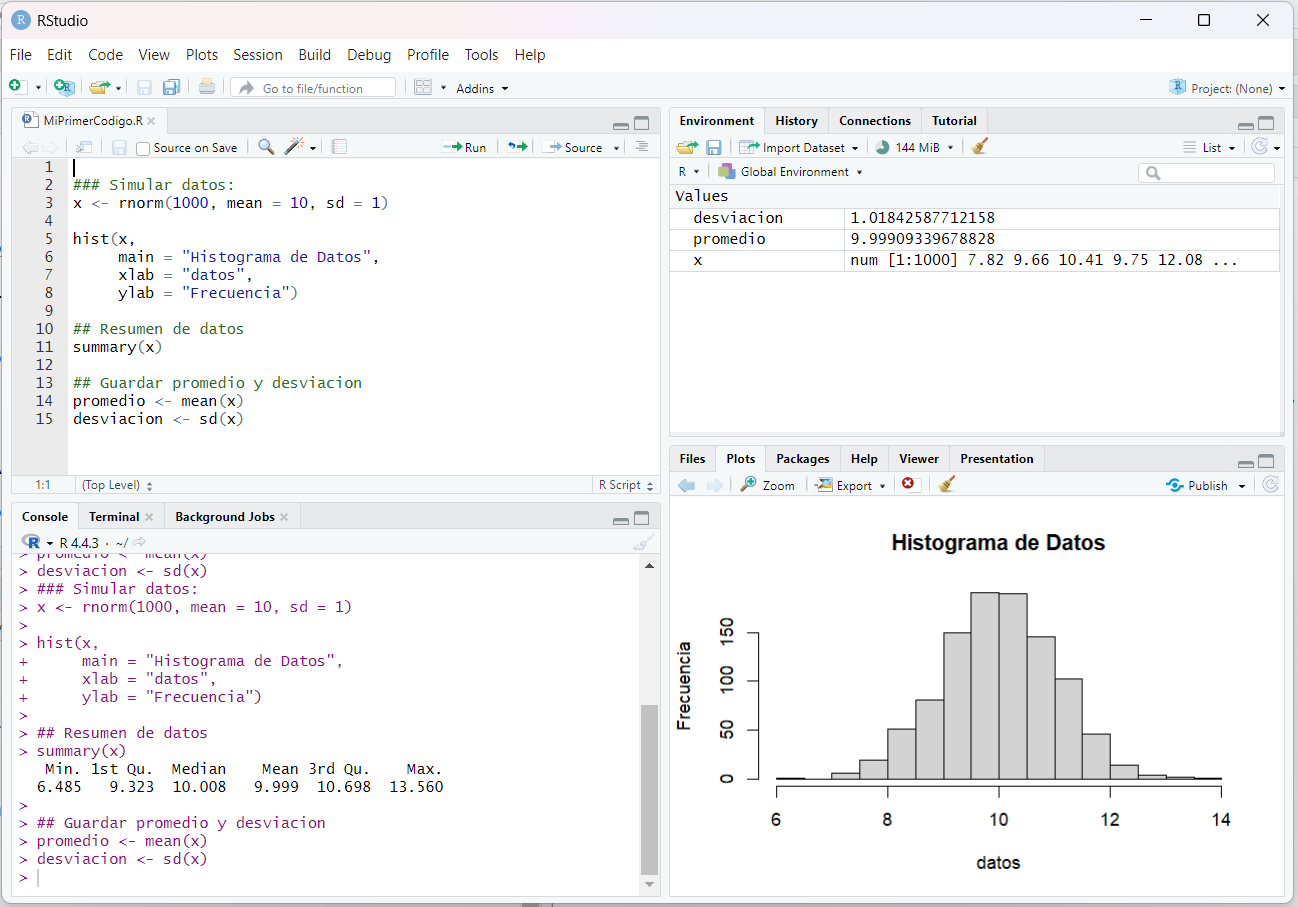This screenshot has height=907, width=1298.
Task: Click the Zoom button for the plot
Action: pyautogui.click(x=768, y=485)
